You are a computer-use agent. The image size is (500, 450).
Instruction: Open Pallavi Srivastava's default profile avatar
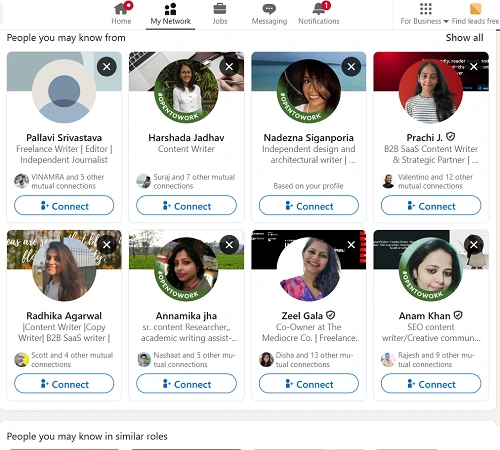64,91
